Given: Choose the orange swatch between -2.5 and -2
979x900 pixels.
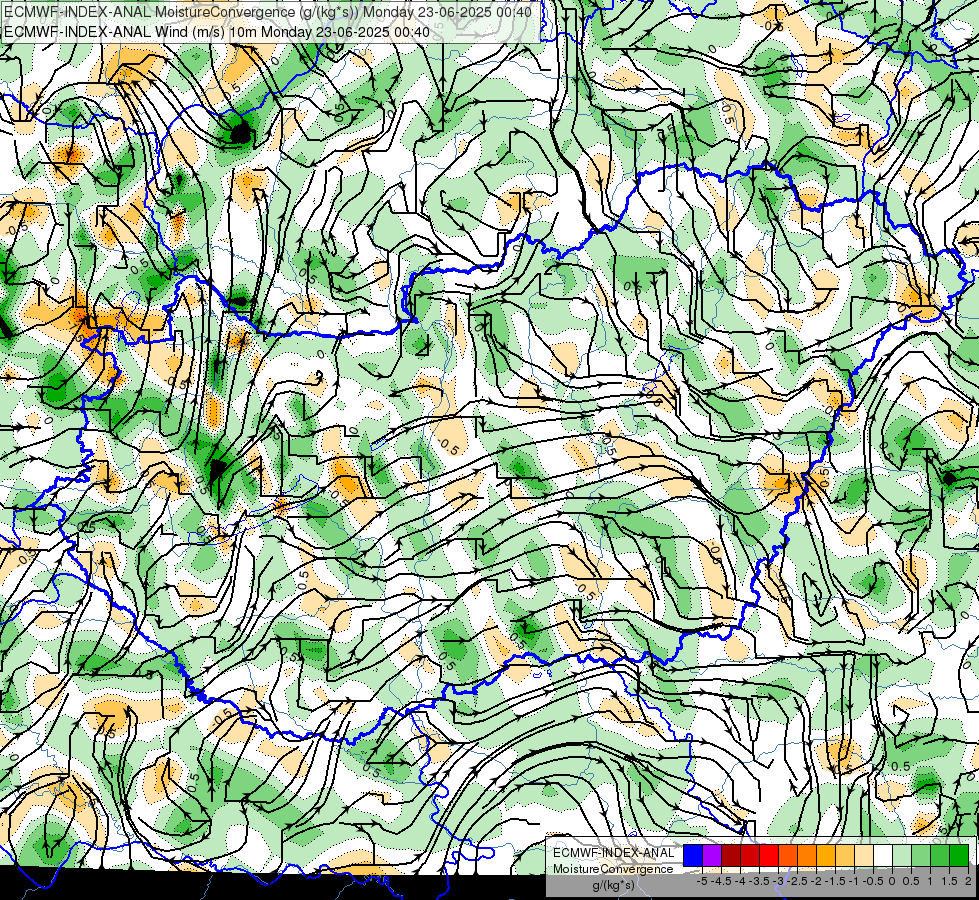Looking at the screenshot, I should pos(807,855).
